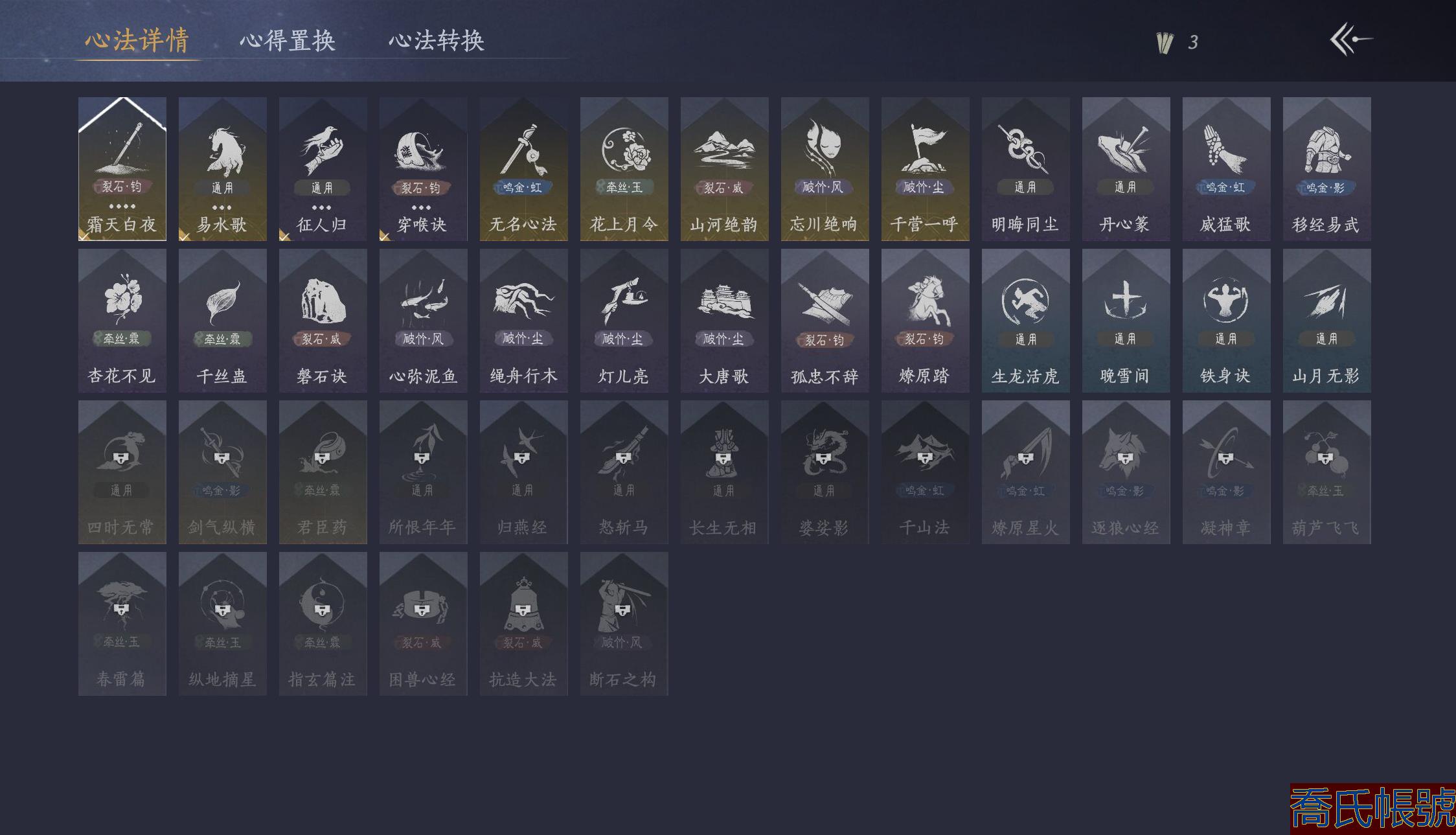
Task: Select the 无名心法 dagger card
Action: (524, 169)
